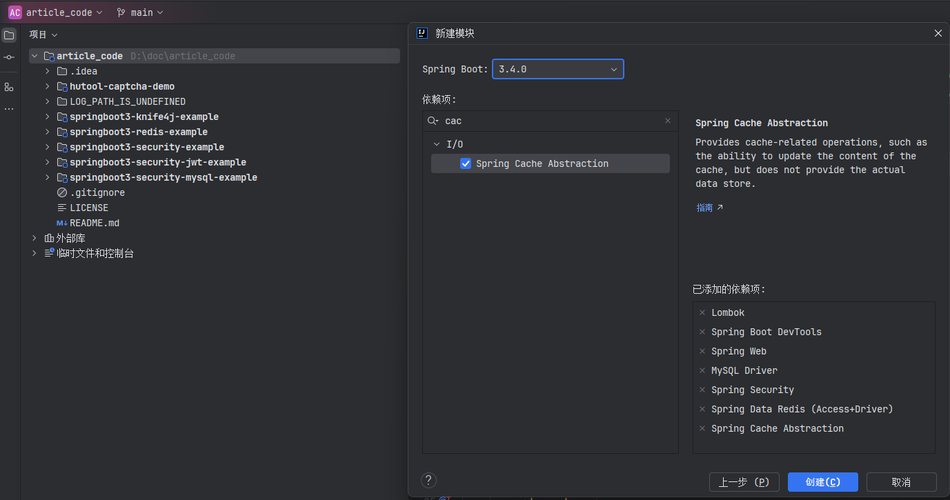Clear the dependency search text
950x500 pixels.
coord(668,121)
